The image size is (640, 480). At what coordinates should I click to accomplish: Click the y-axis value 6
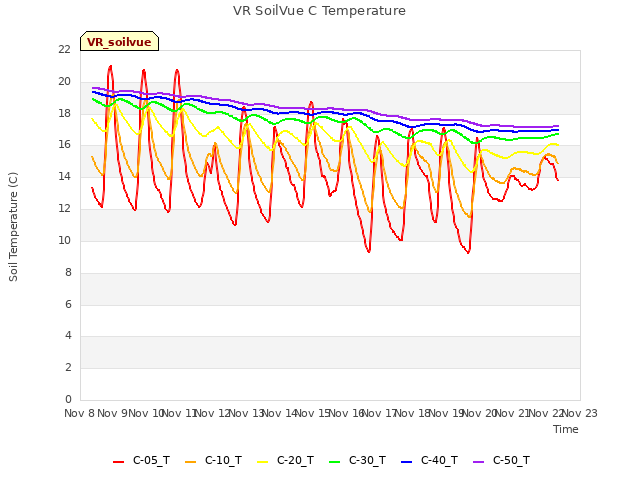[68, 304]
